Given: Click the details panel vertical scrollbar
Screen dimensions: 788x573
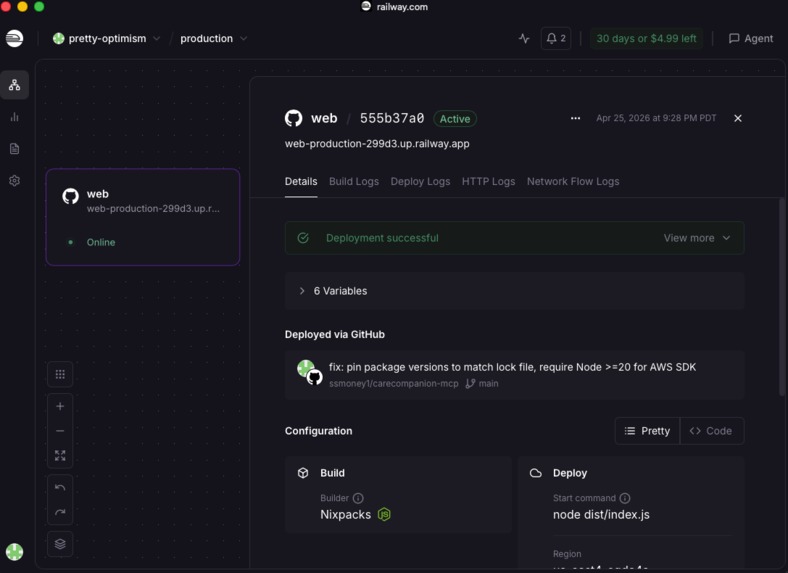Looking at the screenshot, I should 781,297.
